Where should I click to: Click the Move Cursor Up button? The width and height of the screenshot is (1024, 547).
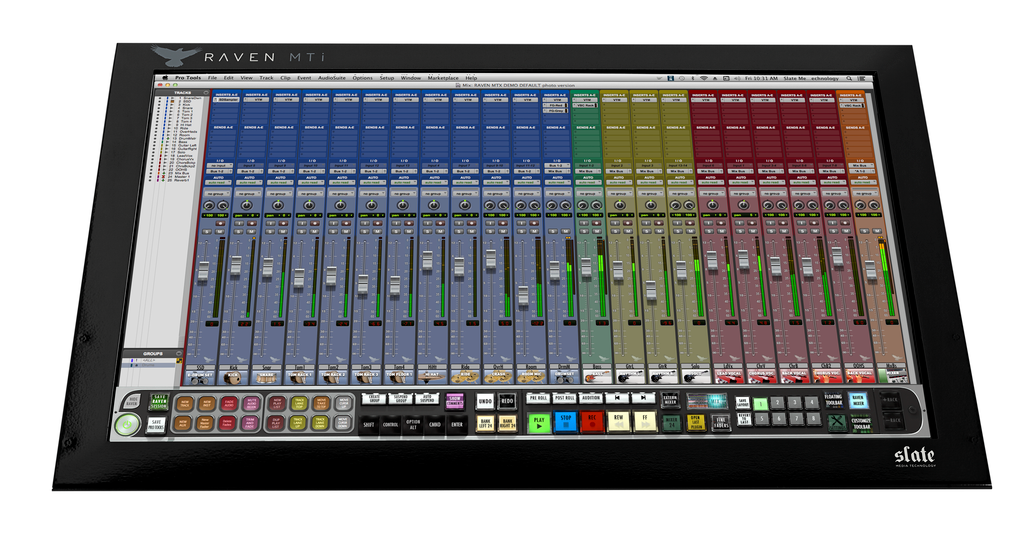pos(344,403)
